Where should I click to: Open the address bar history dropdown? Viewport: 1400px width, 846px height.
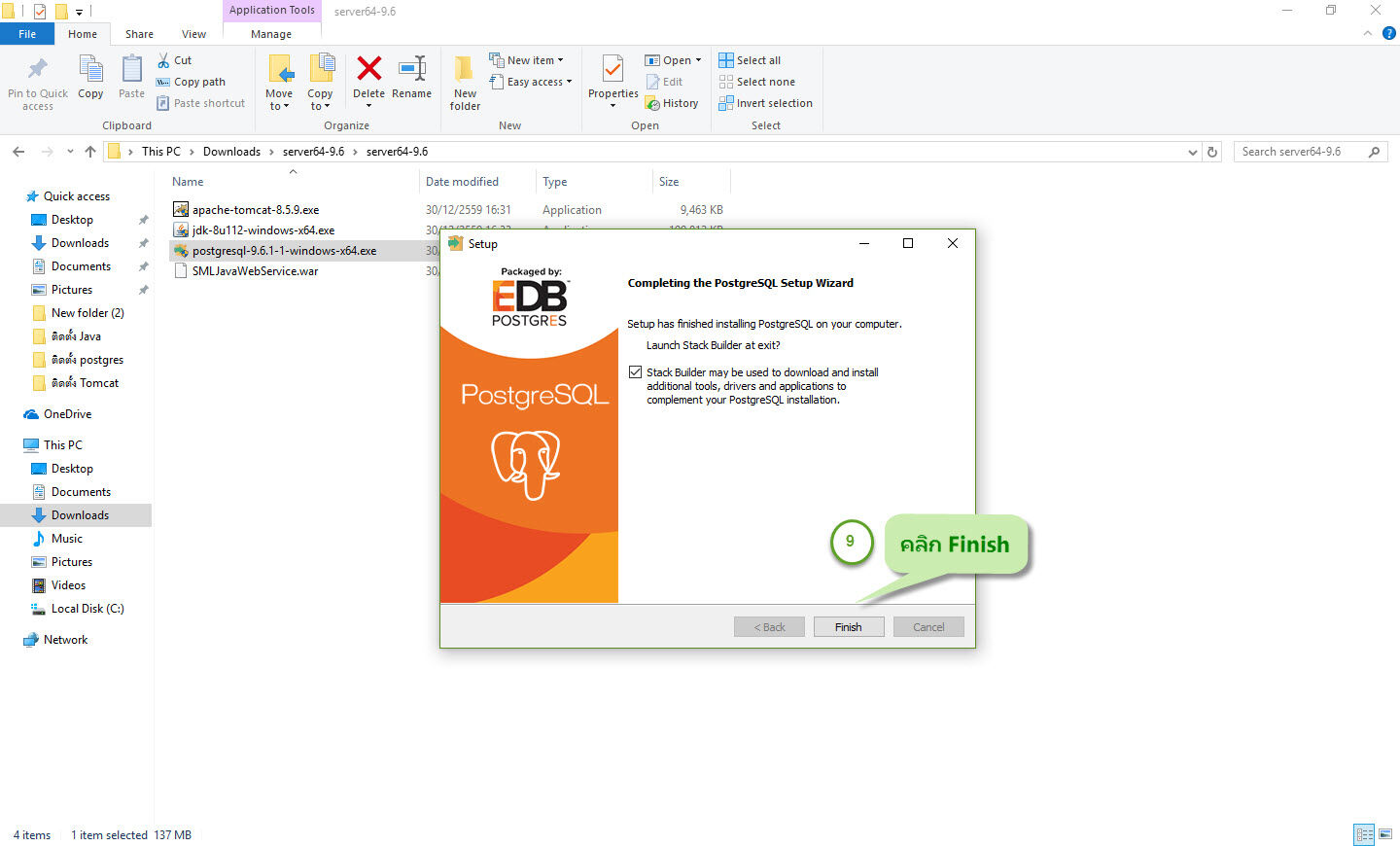(1193, 152)
